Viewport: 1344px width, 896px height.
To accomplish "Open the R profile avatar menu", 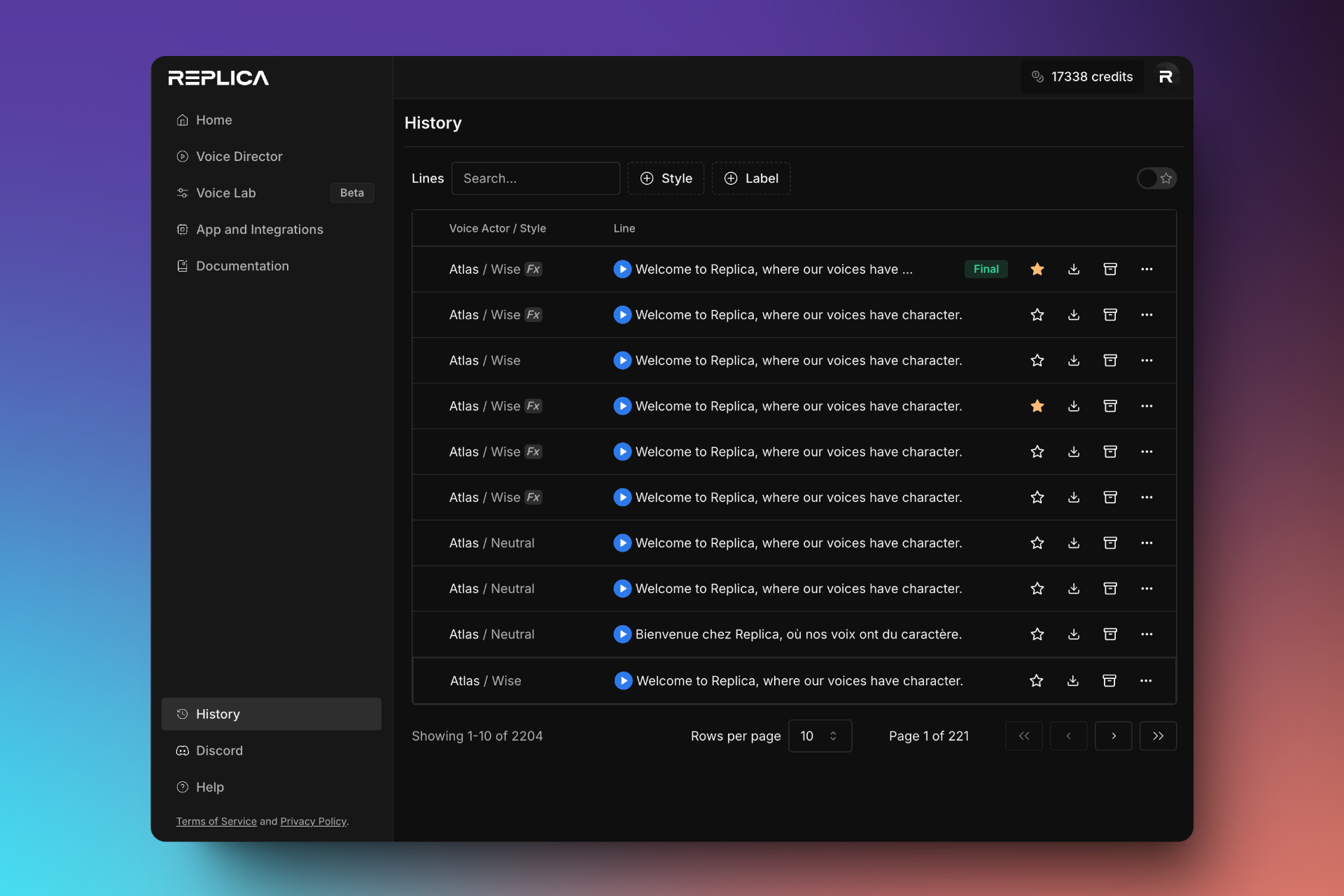I will [1166, 77].
